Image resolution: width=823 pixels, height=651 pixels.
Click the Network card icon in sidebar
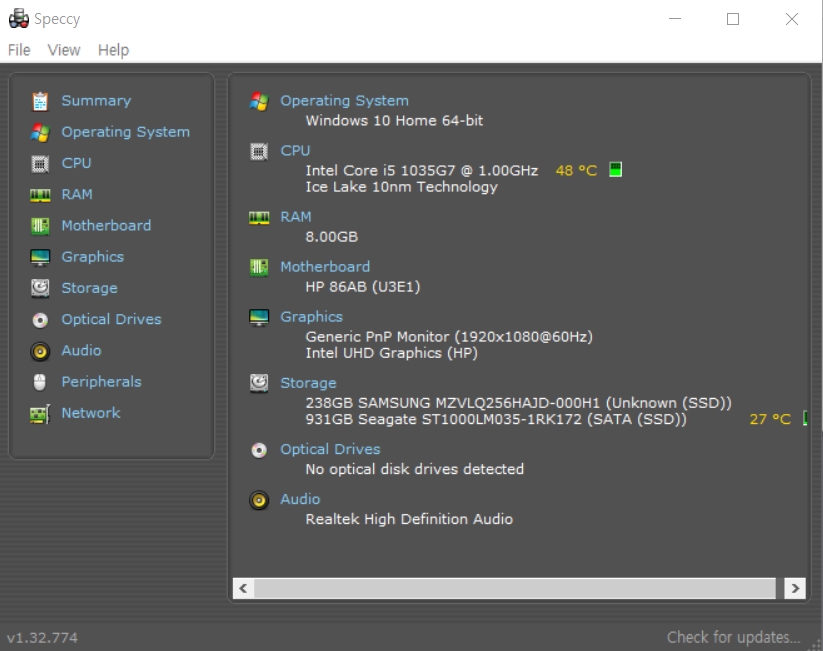40,414
